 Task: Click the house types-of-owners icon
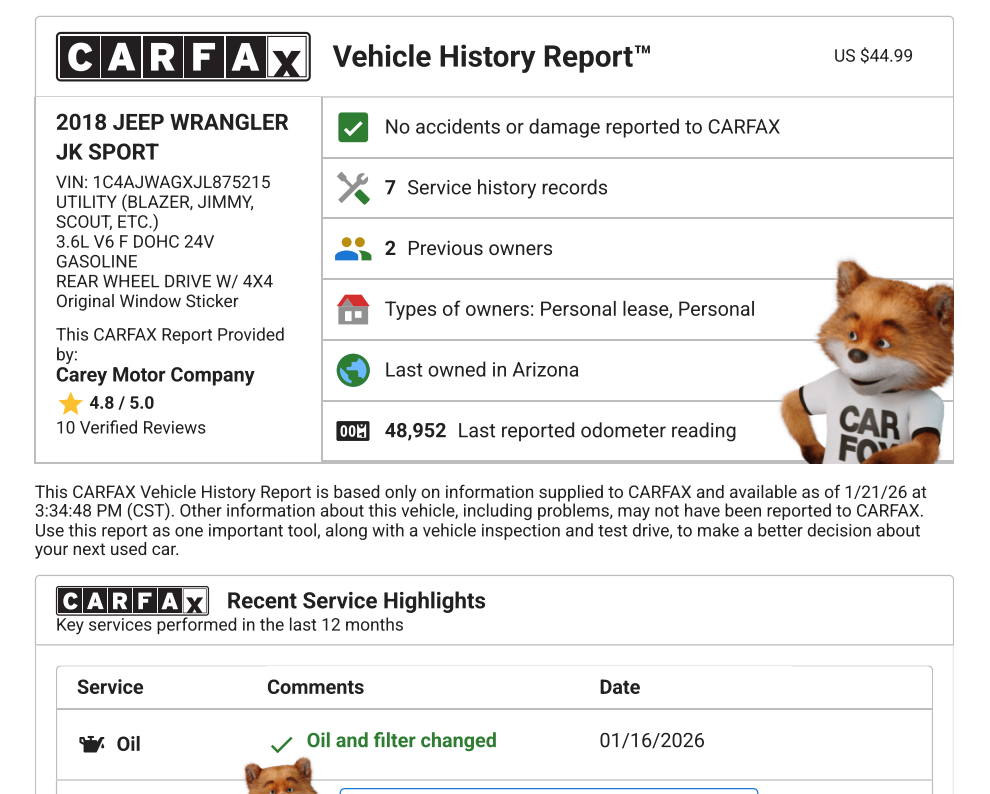(x=353, y=310)
